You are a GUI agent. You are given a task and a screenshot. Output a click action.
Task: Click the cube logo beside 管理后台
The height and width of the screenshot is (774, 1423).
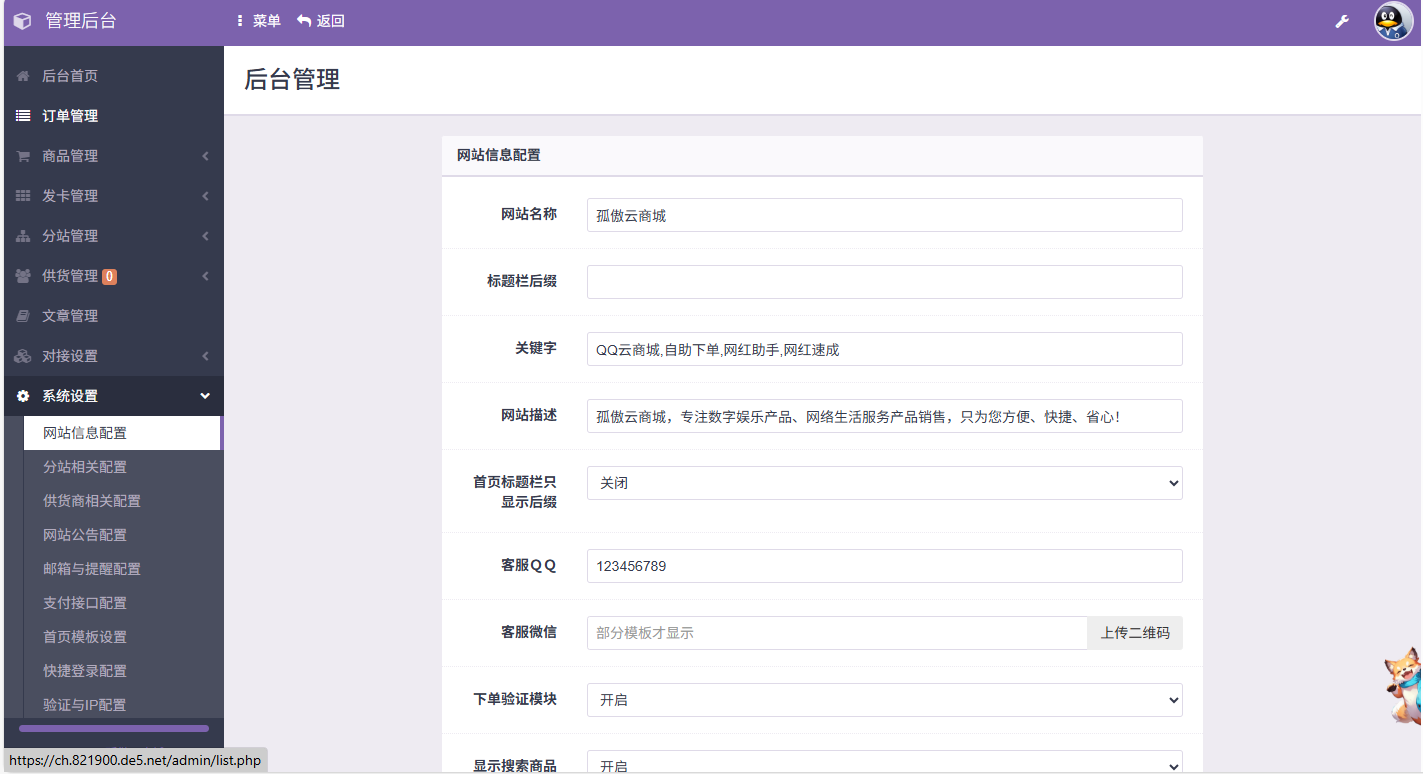coord(22,21)
